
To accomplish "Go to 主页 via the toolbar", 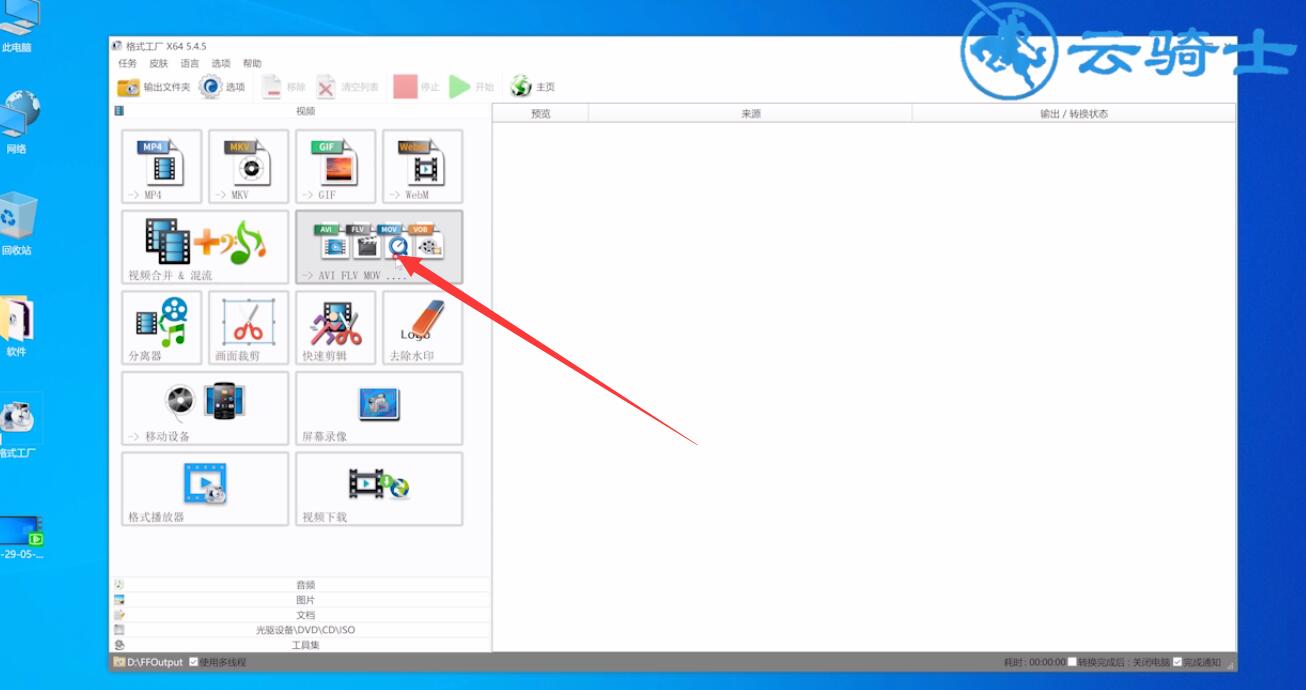I will pyautogui.click(x=532, y=87).
